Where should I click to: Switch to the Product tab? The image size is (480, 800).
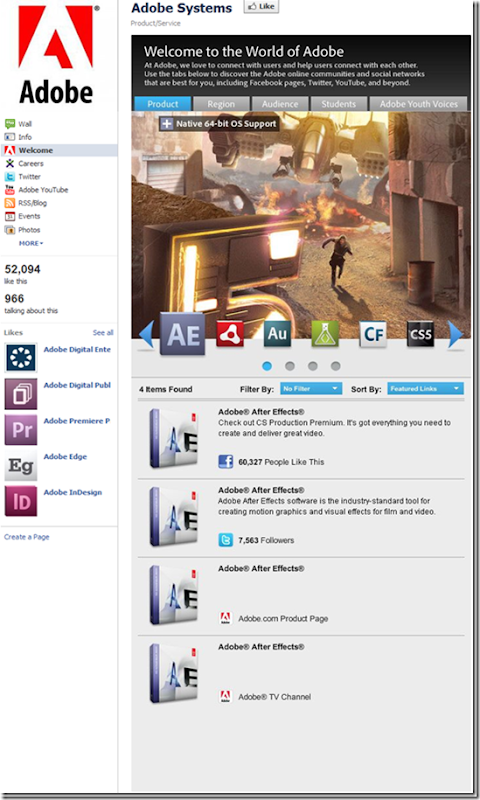(x=163, y=104)
